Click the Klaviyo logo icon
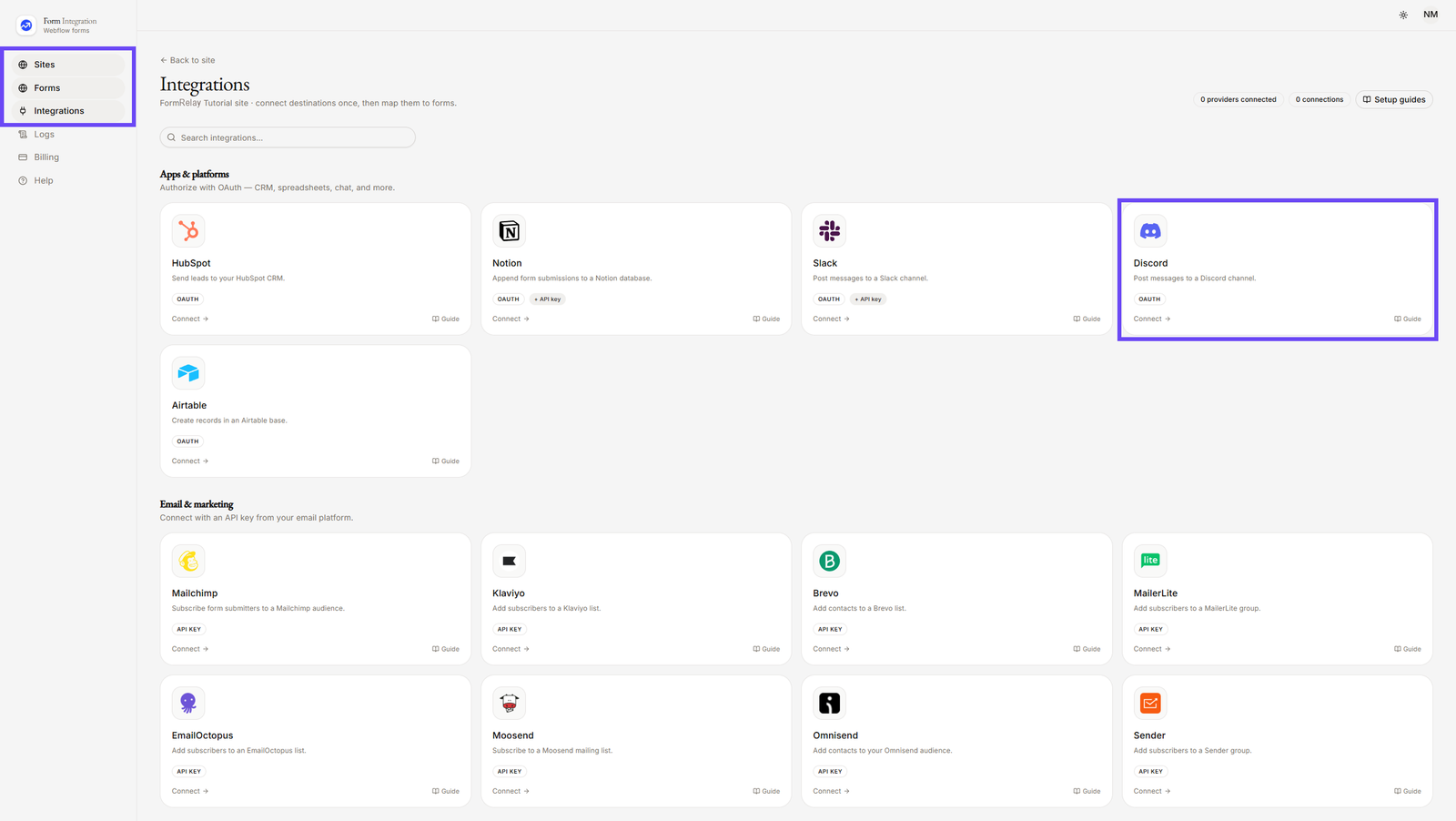 (509, 561)
